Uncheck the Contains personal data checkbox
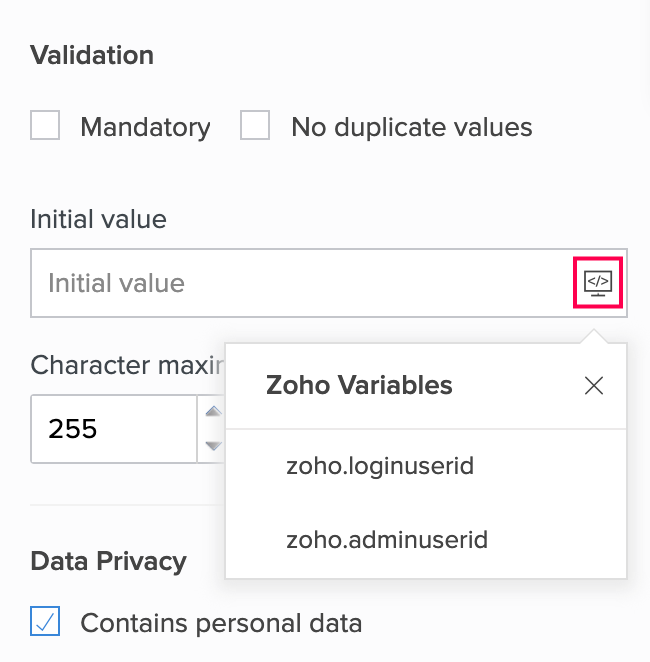 [45, 622]
